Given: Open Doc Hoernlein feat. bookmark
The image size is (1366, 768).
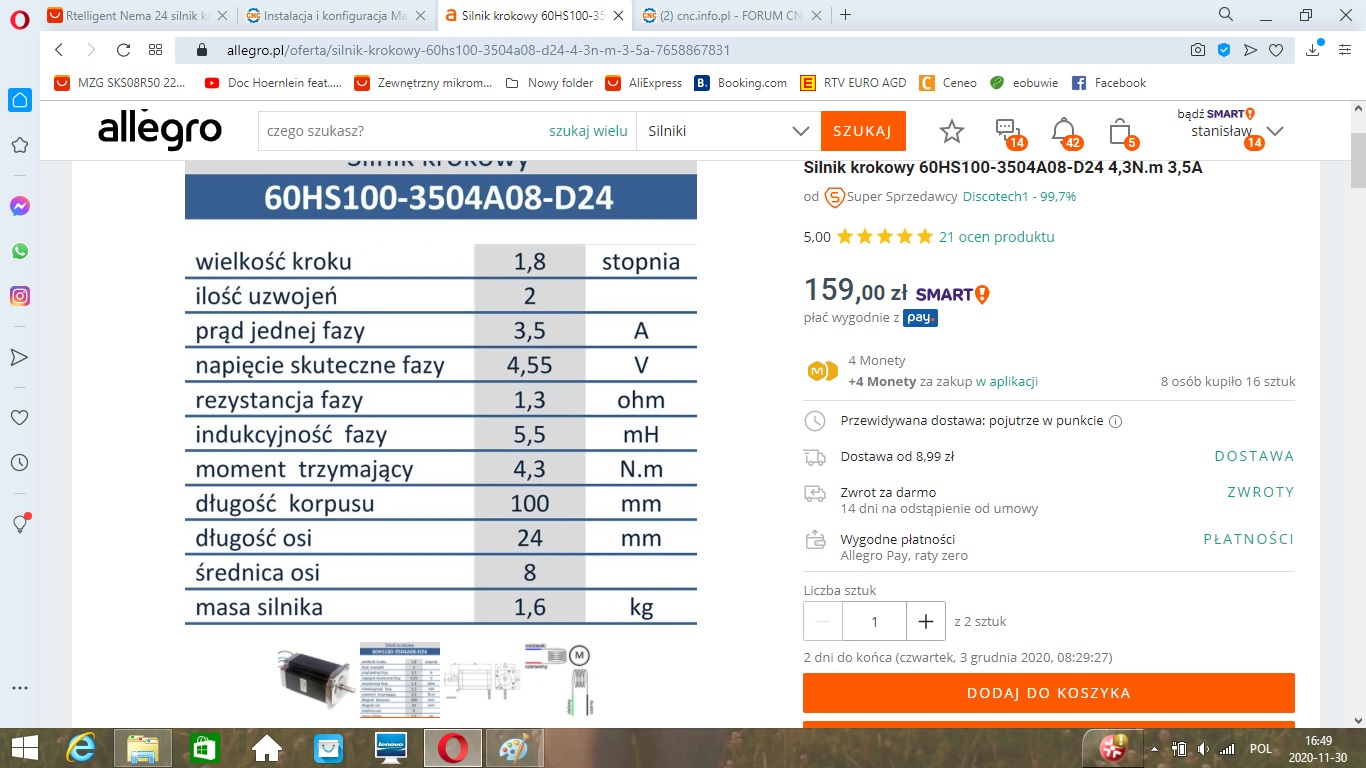Looking at the screenshot, I should click(x=273, y=83).
